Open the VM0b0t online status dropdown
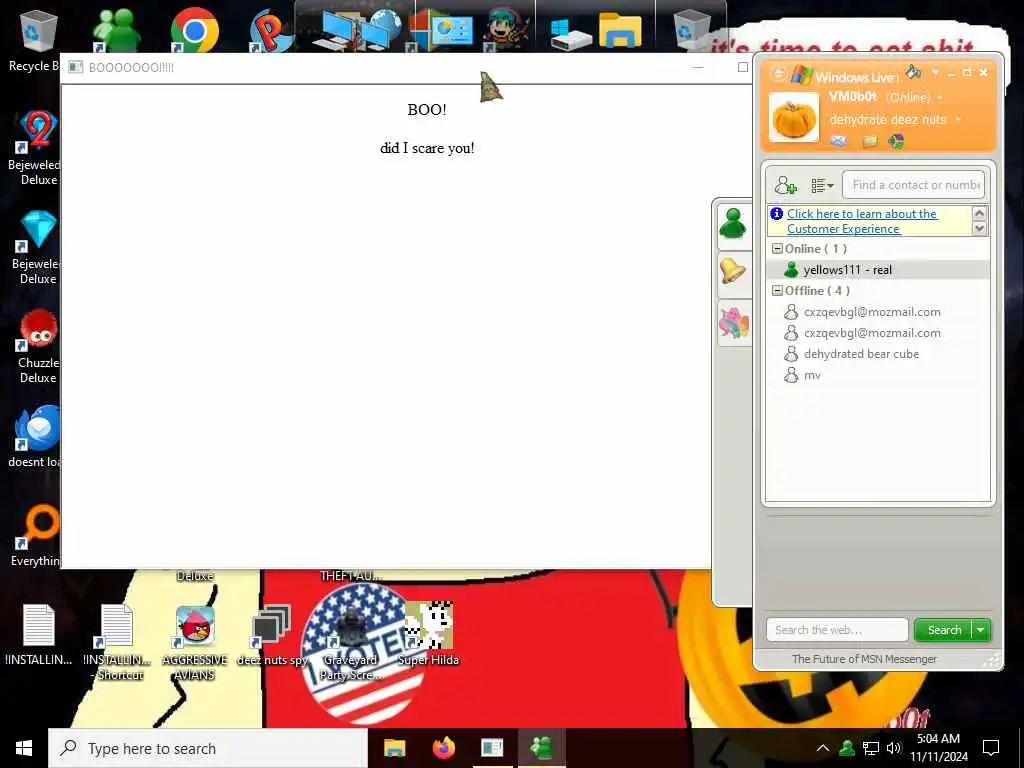The image size is (1024, 768). point(940,98)
